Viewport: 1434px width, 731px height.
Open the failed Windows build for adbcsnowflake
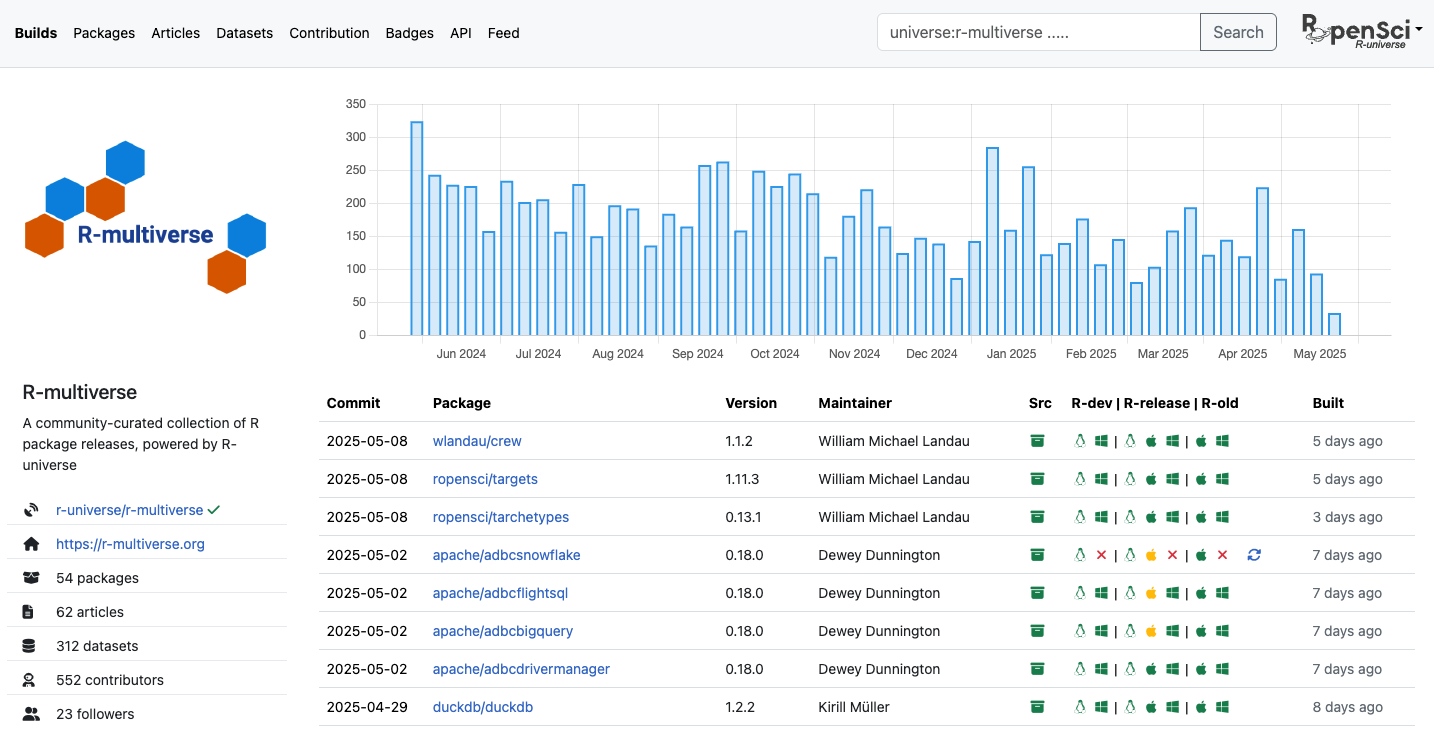pos(1101,554)
